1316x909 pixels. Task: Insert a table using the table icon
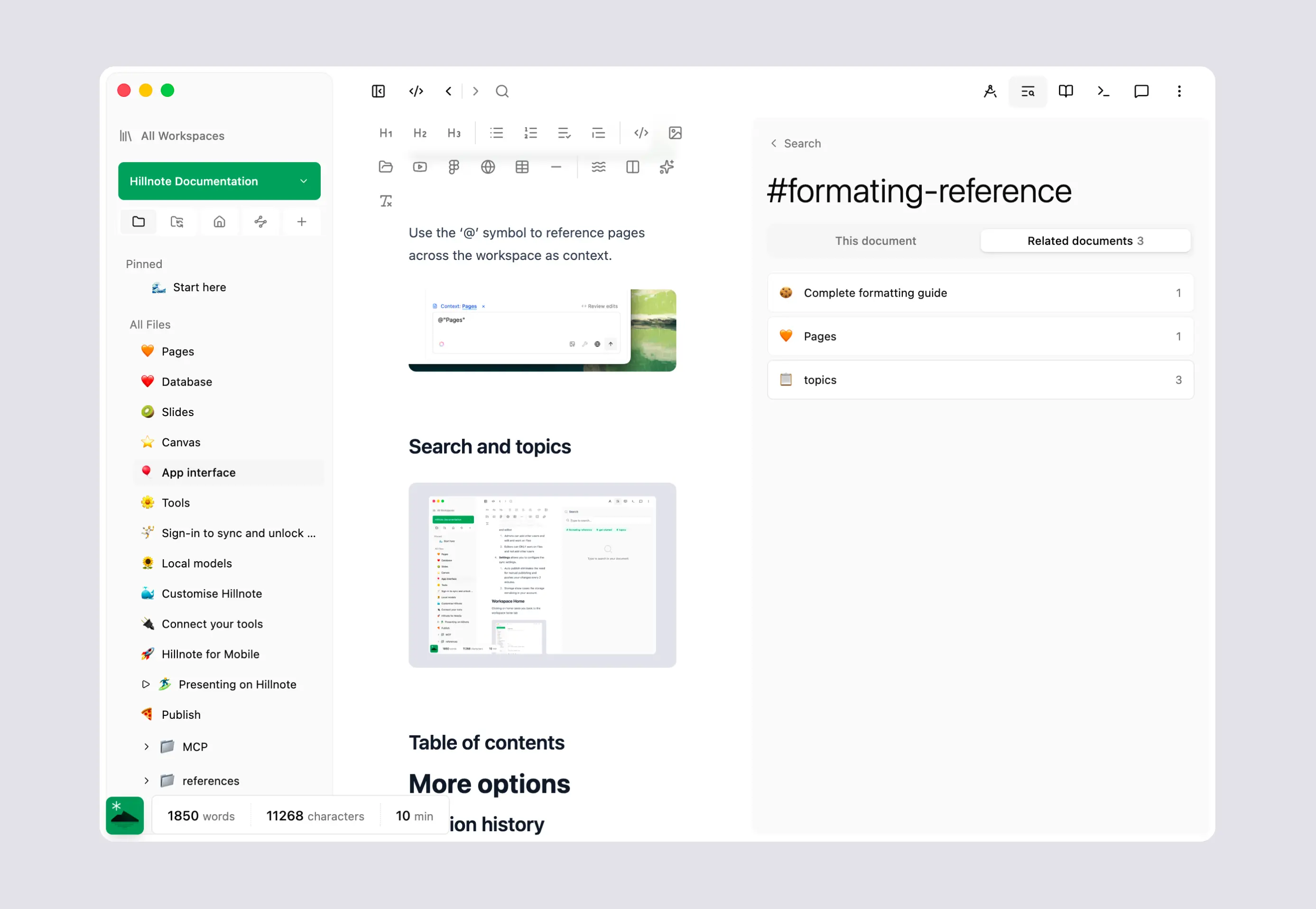522,167
